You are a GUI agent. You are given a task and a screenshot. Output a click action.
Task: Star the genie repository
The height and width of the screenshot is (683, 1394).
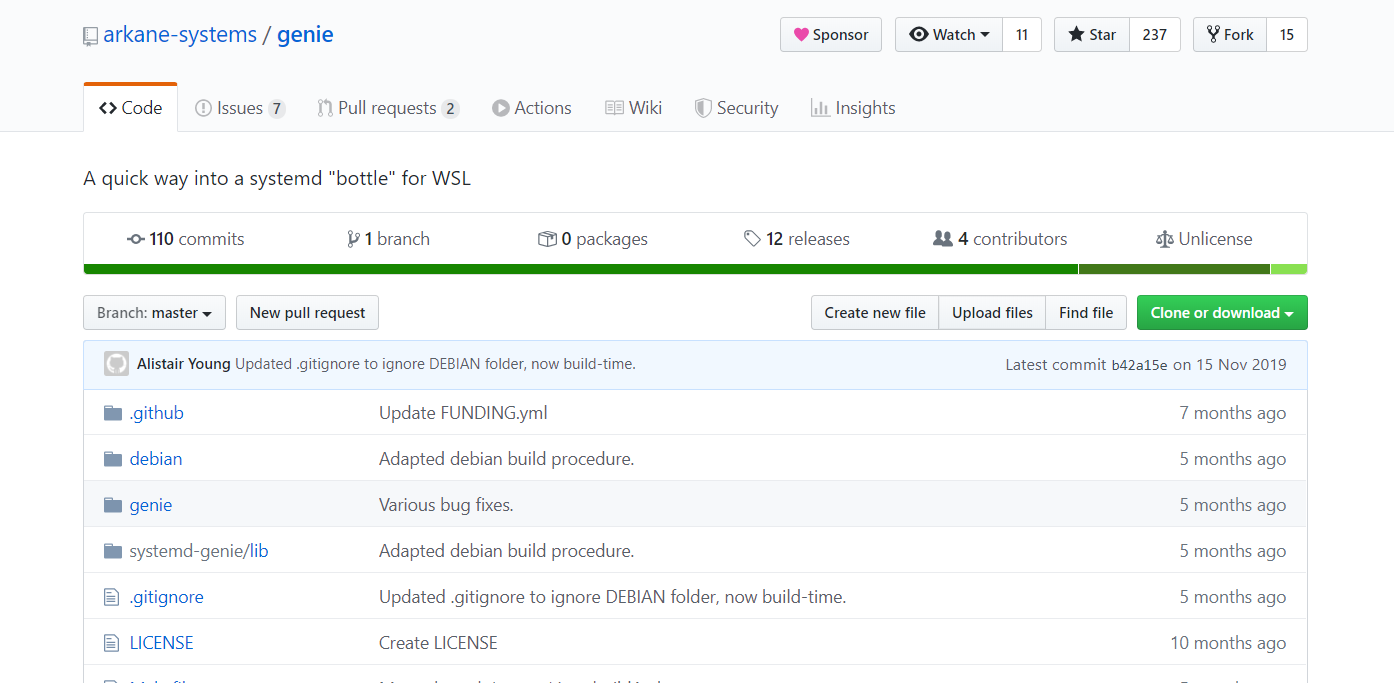pos(1092,35)
